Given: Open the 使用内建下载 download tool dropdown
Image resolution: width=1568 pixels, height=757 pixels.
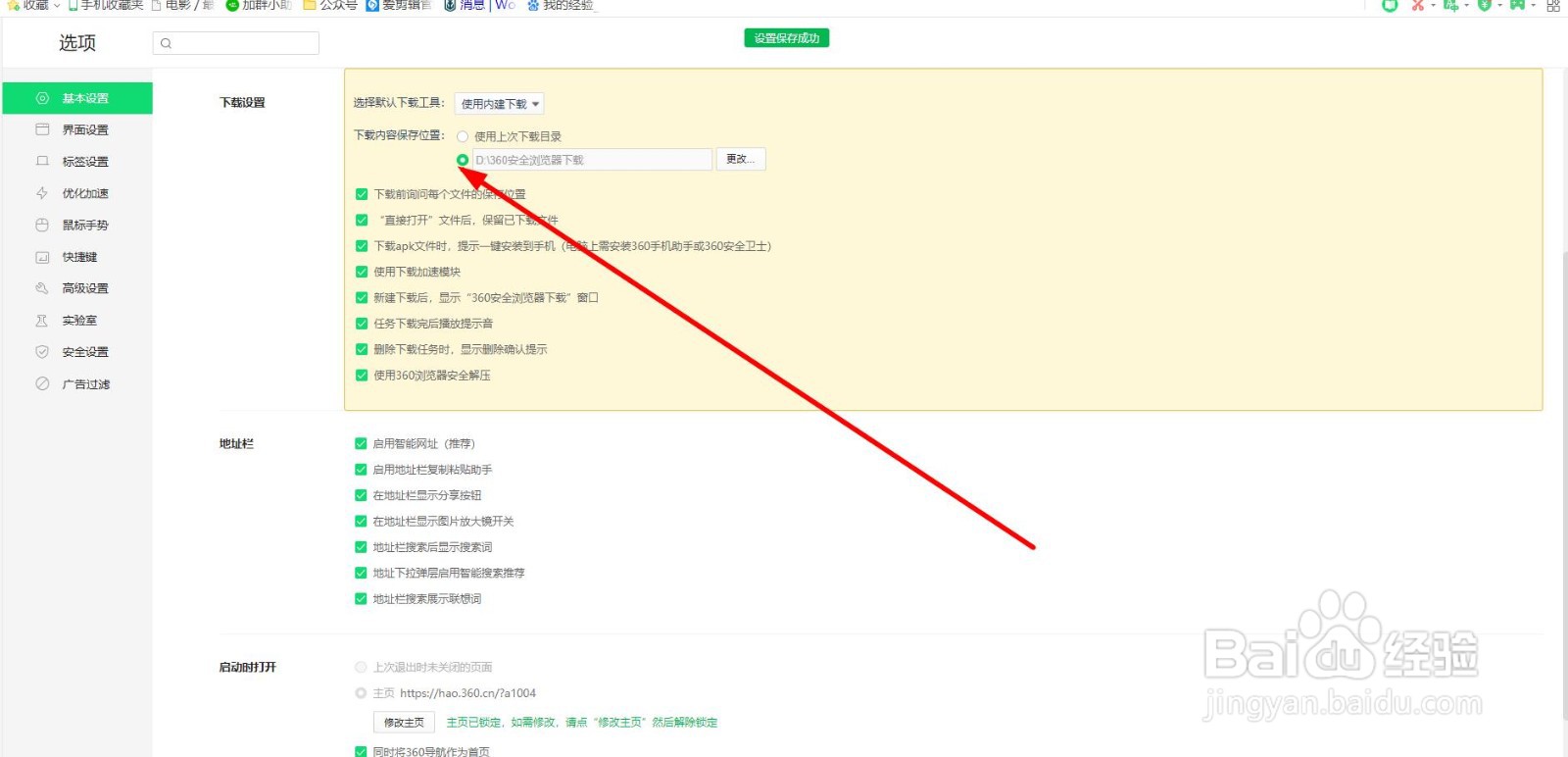Looking at the screenshot, I should tap(499, 104).
